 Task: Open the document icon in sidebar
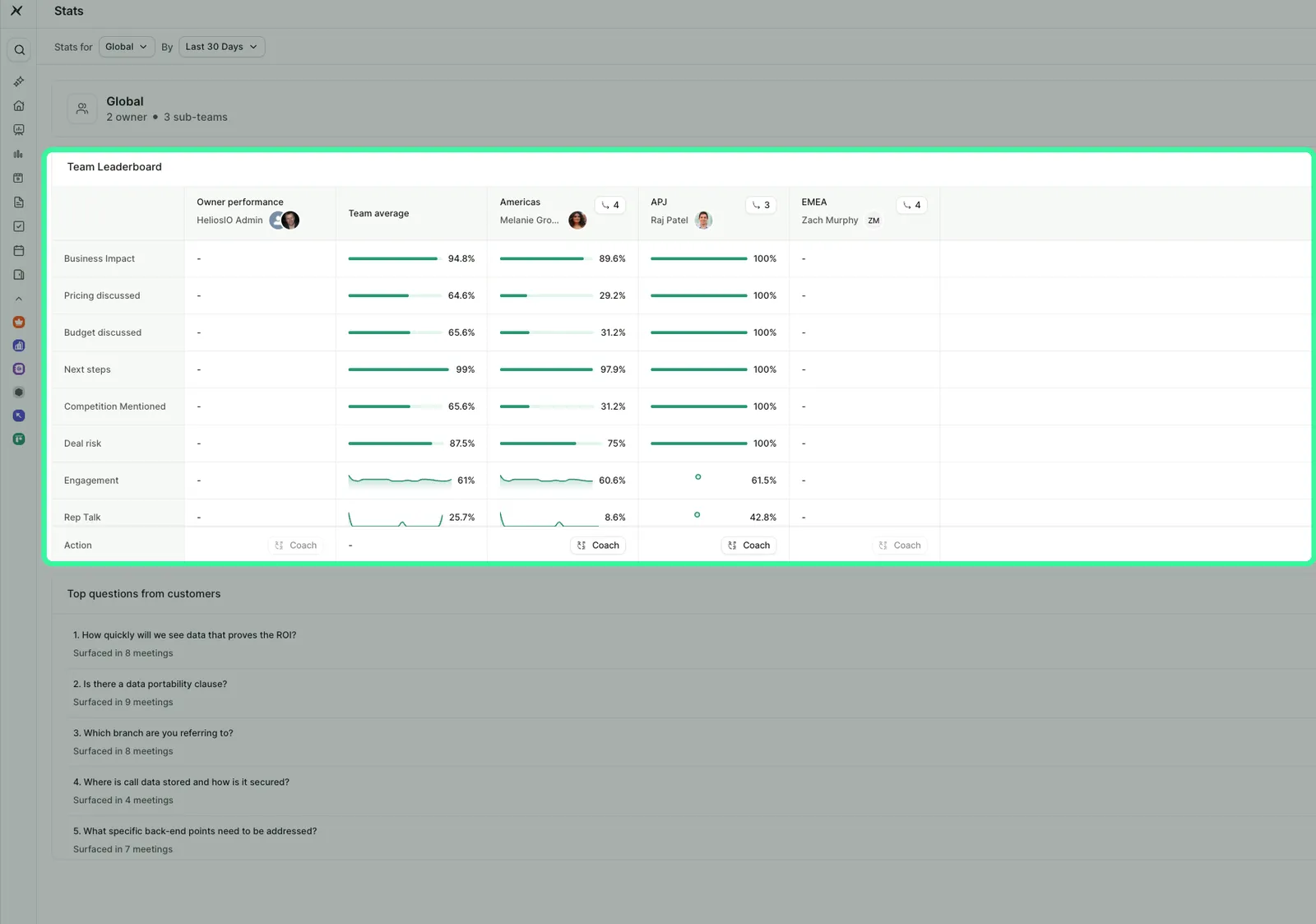pos(19,202)
